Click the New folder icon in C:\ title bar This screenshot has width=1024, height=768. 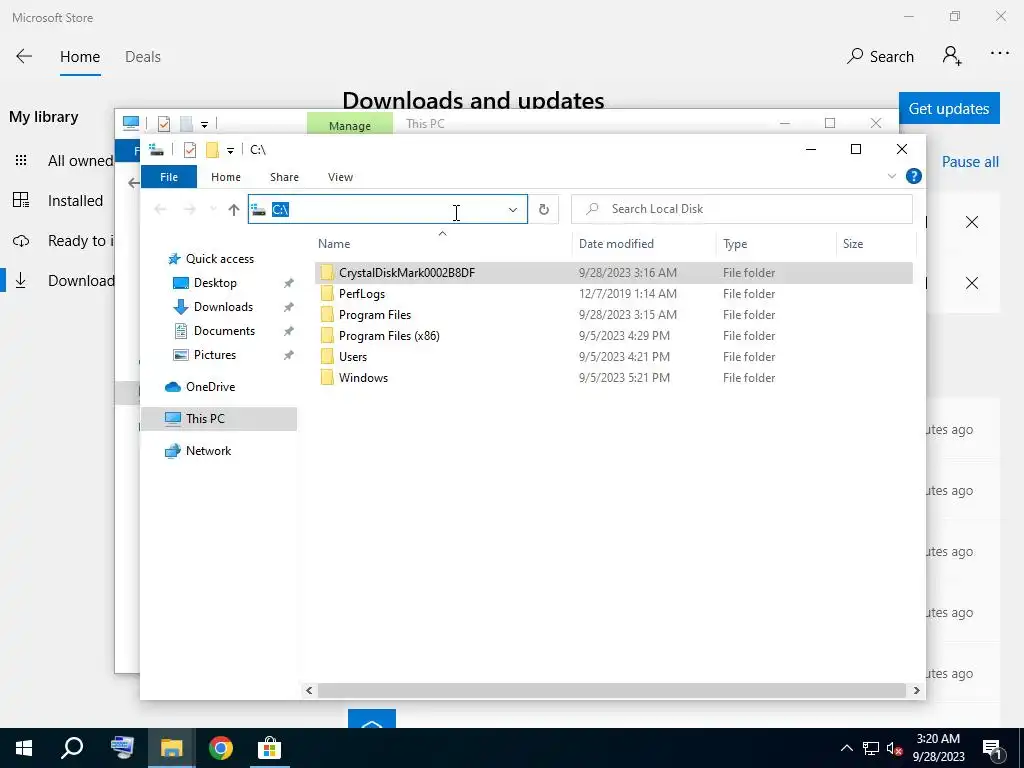[x=212, y=150]
